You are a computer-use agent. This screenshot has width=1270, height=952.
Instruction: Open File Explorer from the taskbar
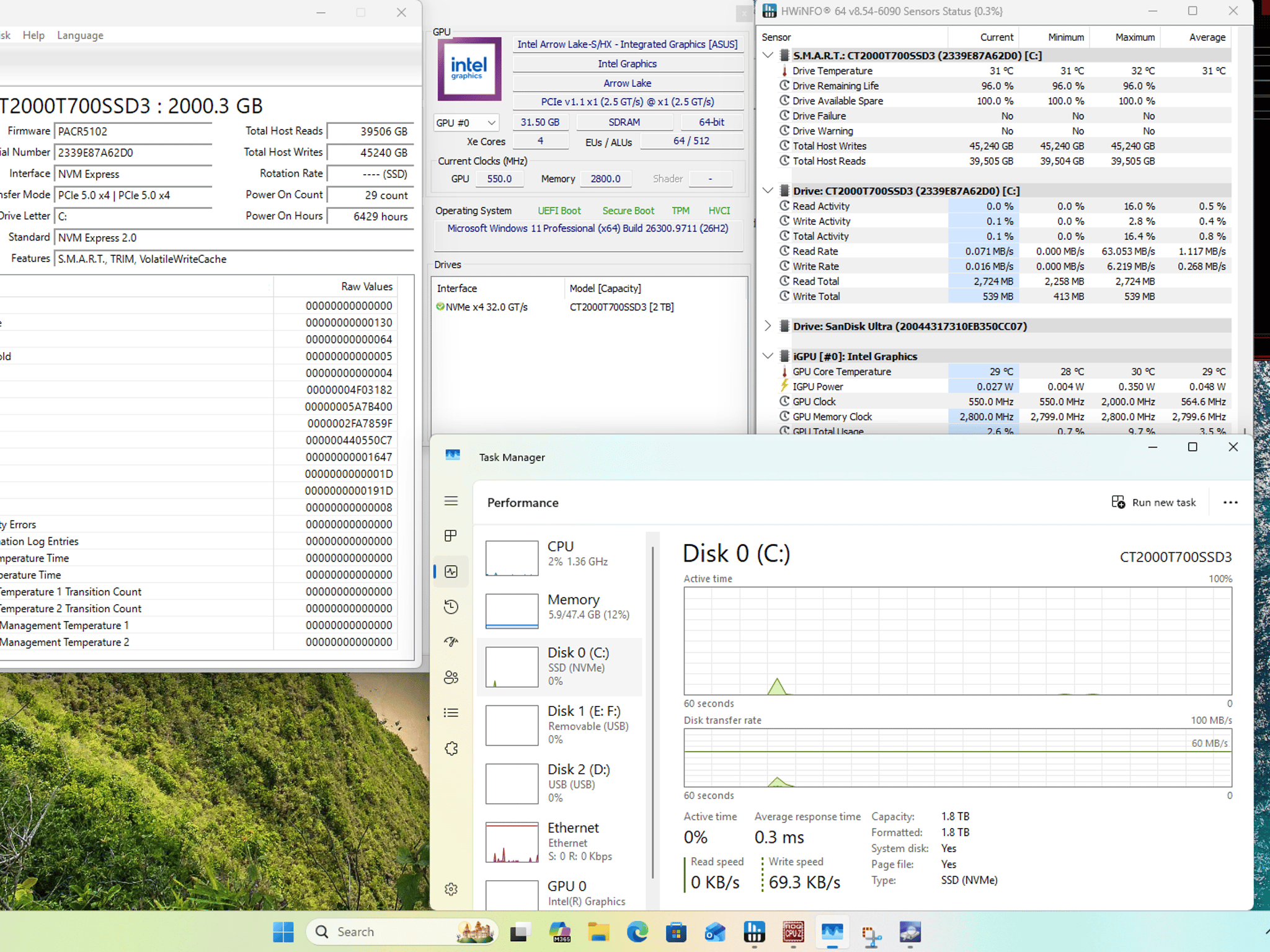(598, 932)
